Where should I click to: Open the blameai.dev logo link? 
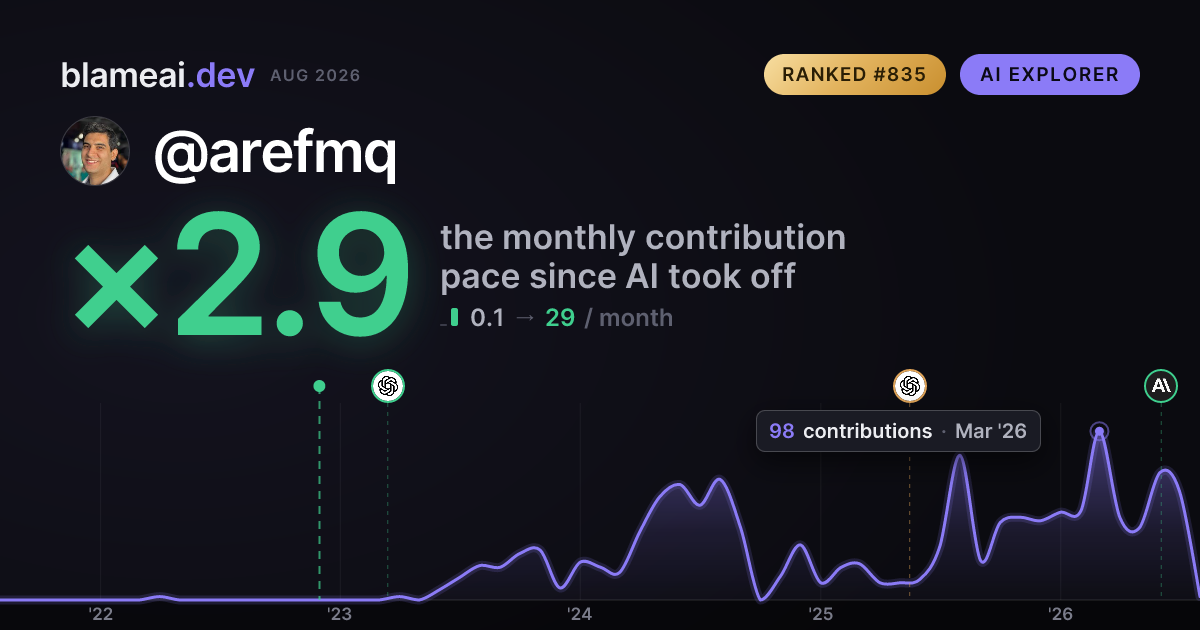click(158, 75)
